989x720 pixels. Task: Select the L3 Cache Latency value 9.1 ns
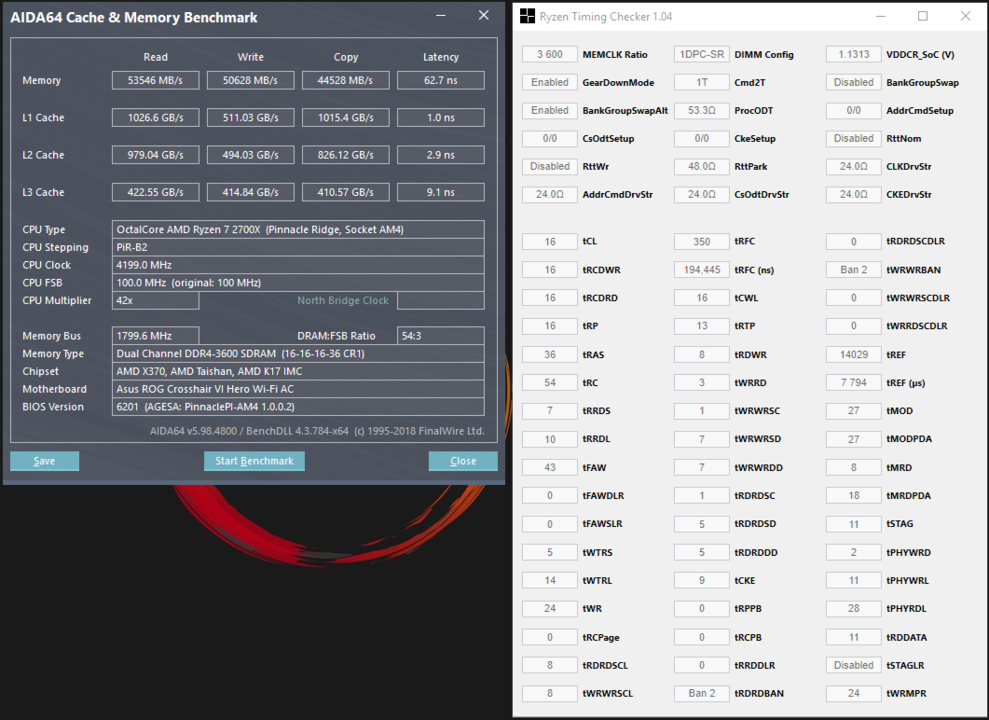441,192
